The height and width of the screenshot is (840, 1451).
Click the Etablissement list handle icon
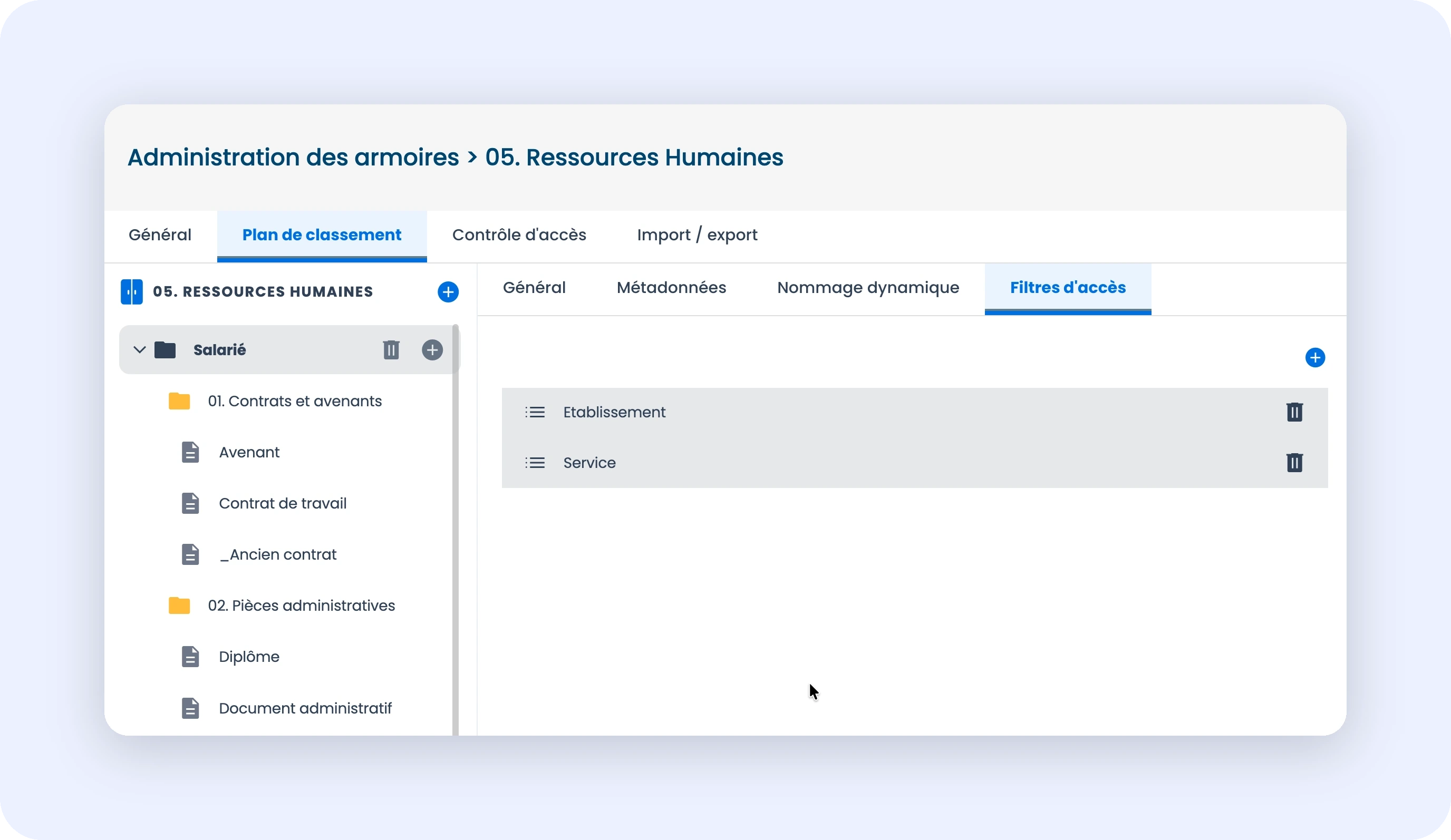coord(535,412)
